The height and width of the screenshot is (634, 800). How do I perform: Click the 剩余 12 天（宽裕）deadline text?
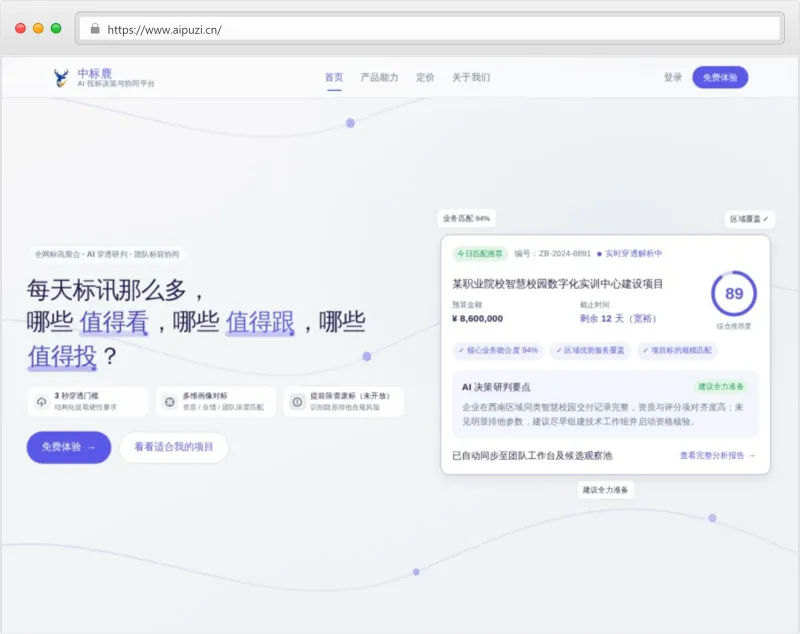coord(618,319)
